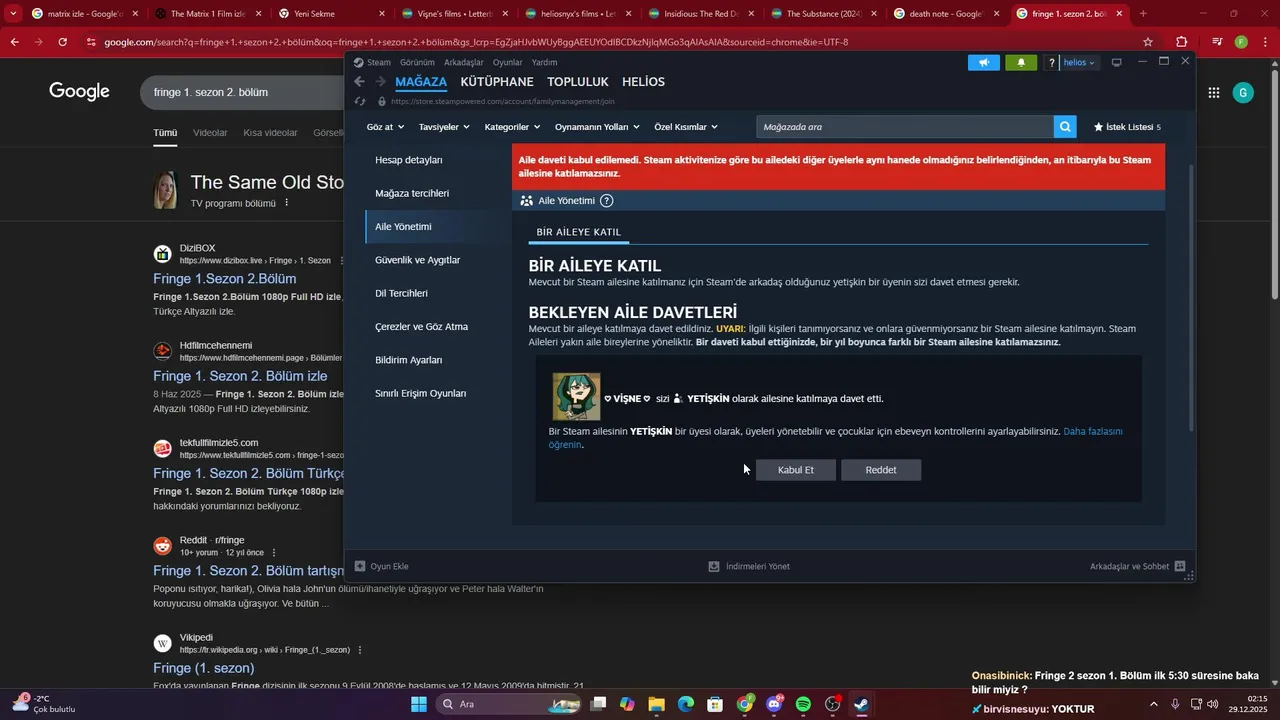
Task: Open Arkadaşlar ve Sohbet chat
Action: [1137, 566]
